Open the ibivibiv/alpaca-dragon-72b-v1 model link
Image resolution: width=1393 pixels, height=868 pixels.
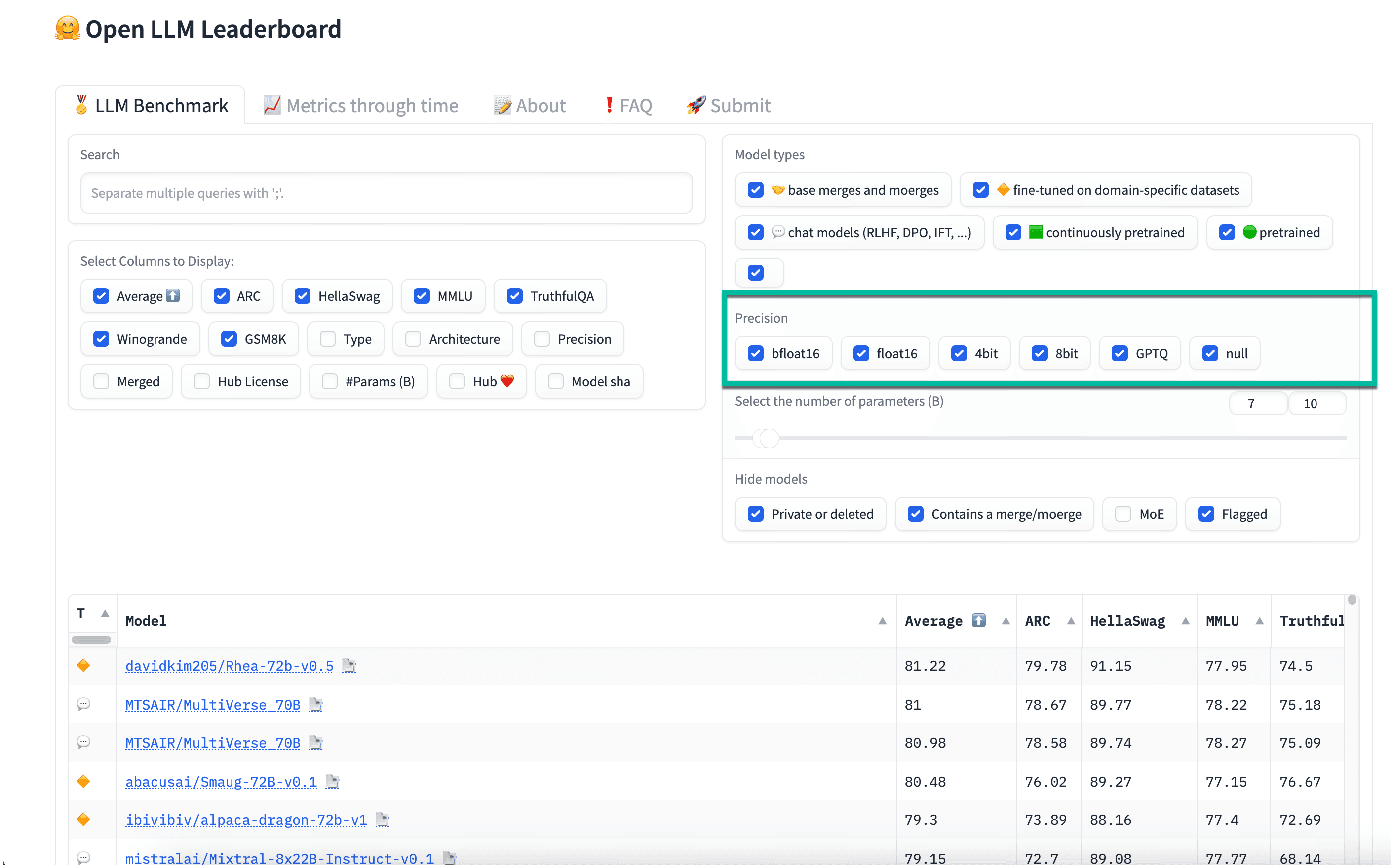click(x=246, y=820)
